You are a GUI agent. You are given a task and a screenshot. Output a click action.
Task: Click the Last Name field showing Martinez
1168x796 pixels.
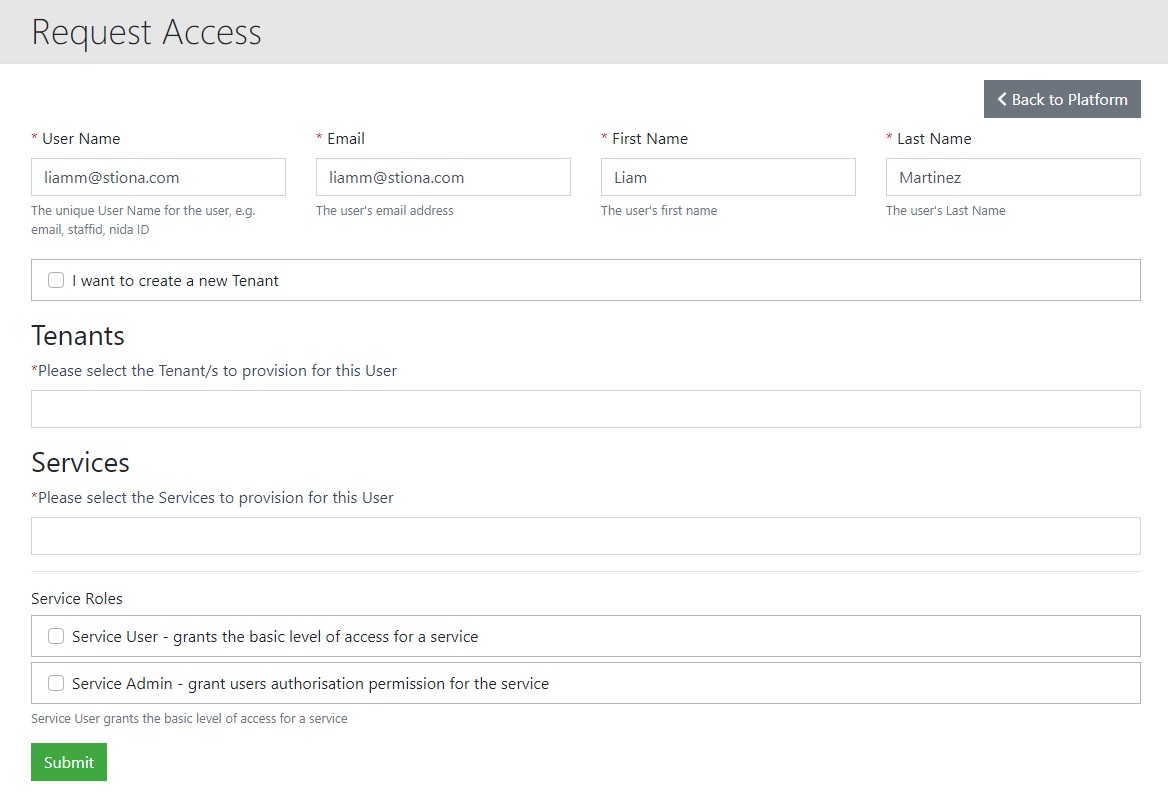(x=1012, y=177)
